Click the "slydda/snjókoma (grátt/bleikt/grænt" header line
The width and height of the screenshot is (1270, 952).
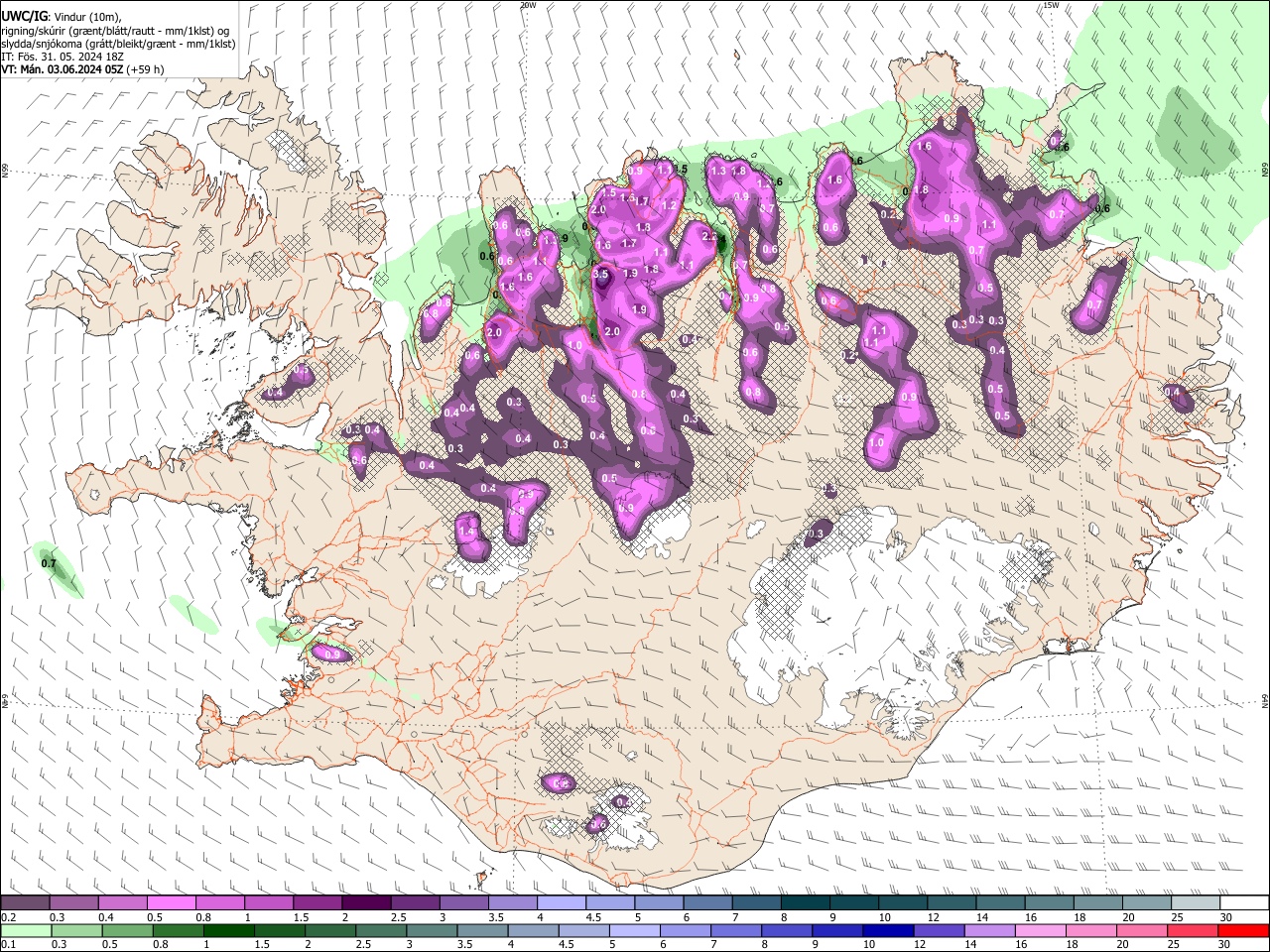coord(118,44)
